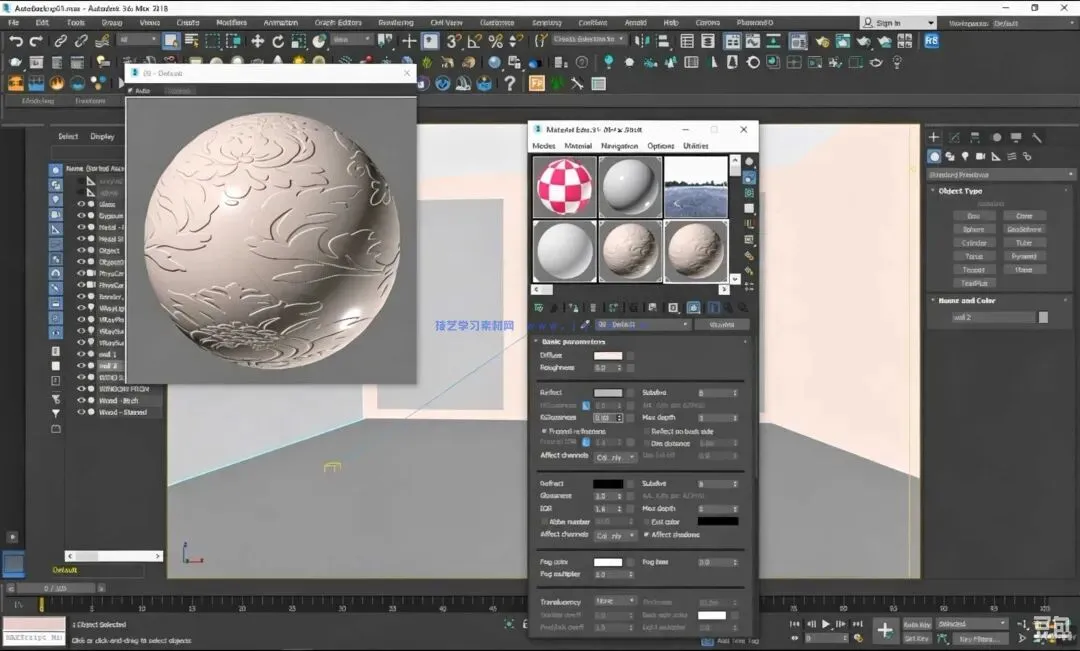Toggle the Exit color checkbox

coord(647,522)
